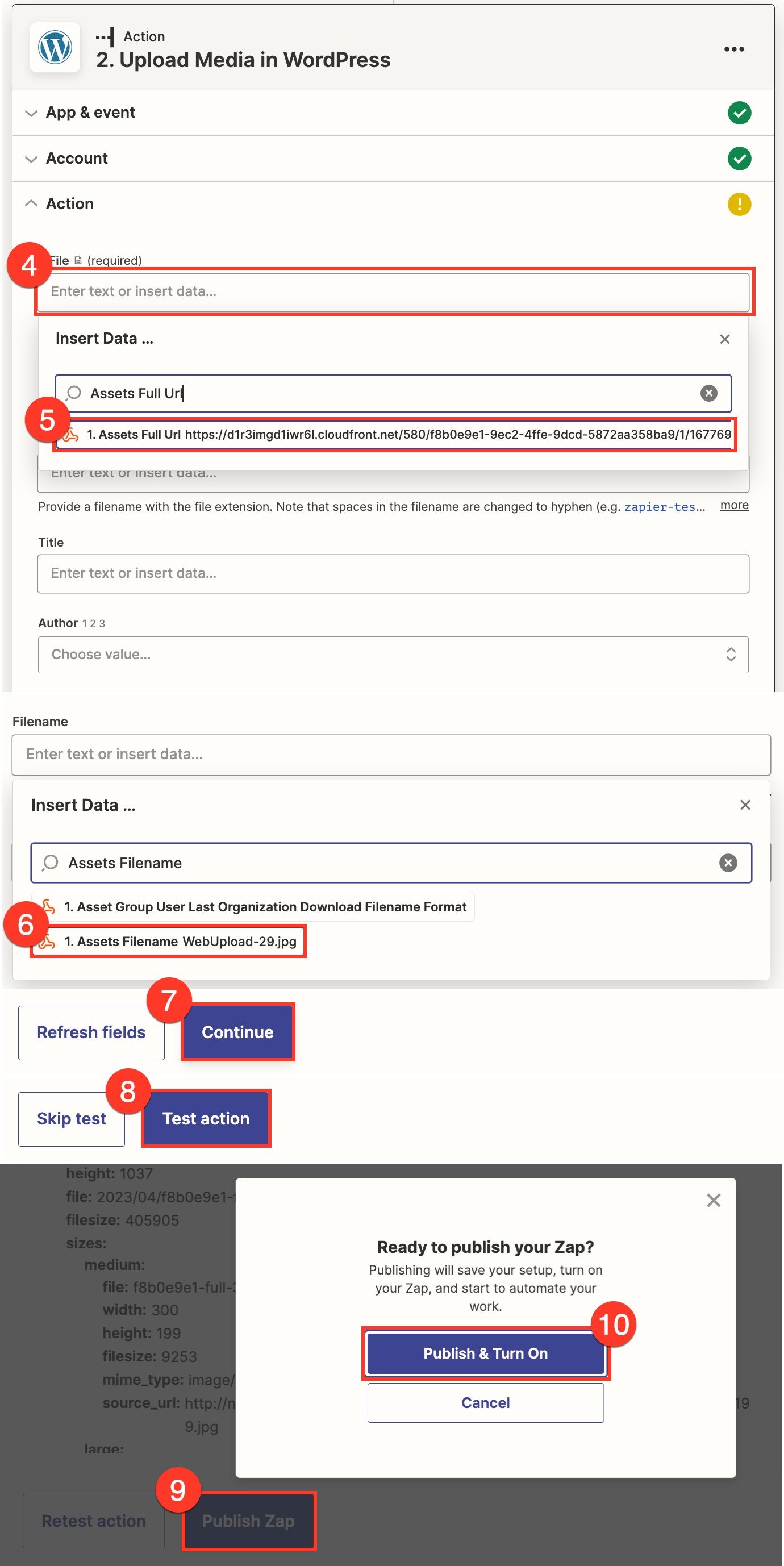Close the Ready to publish dialog
Image resolution: width=784 pixels, height=1566 pixels.
[x=713, y=1200]
